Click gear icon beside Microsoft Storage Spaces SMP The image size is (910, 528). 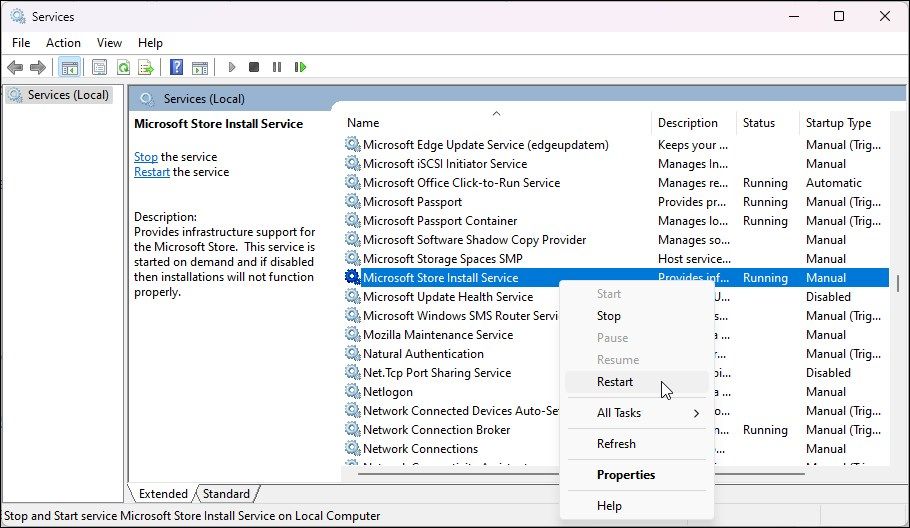click(352, 258)
